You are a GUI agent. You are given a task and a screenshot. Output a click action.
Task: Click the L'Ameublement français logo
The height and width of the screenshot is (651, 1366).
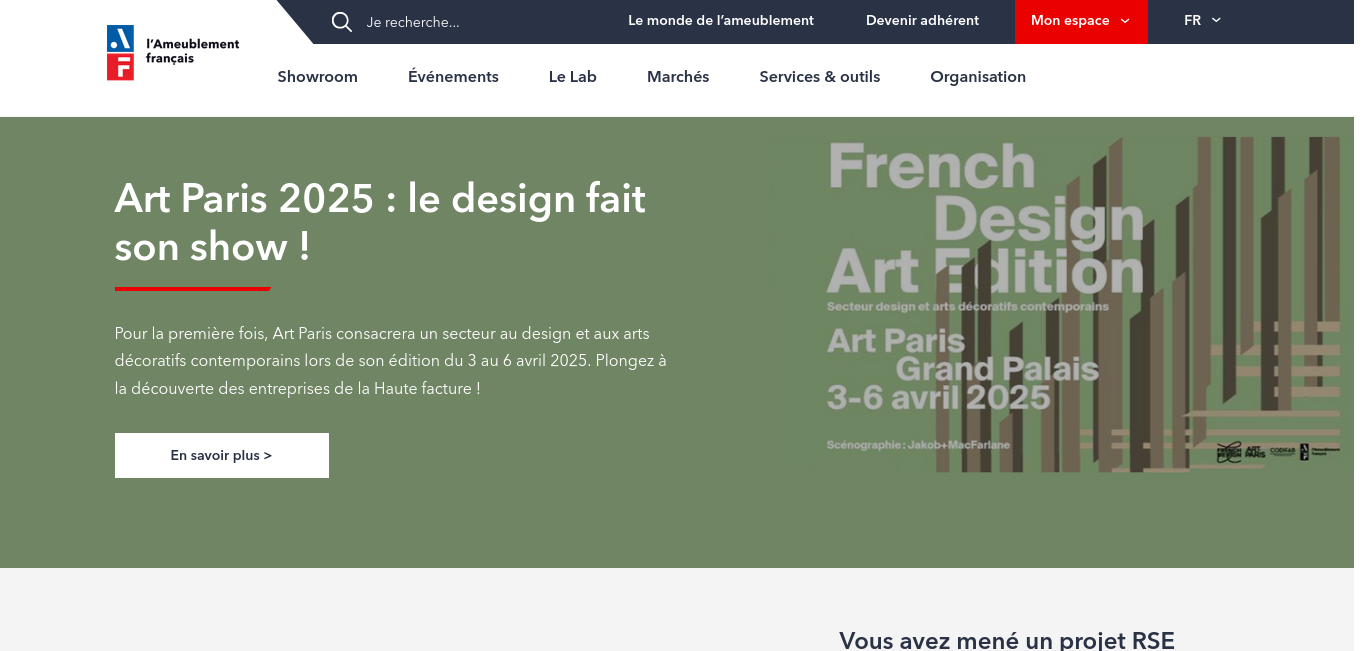click(x=173, y=52)
